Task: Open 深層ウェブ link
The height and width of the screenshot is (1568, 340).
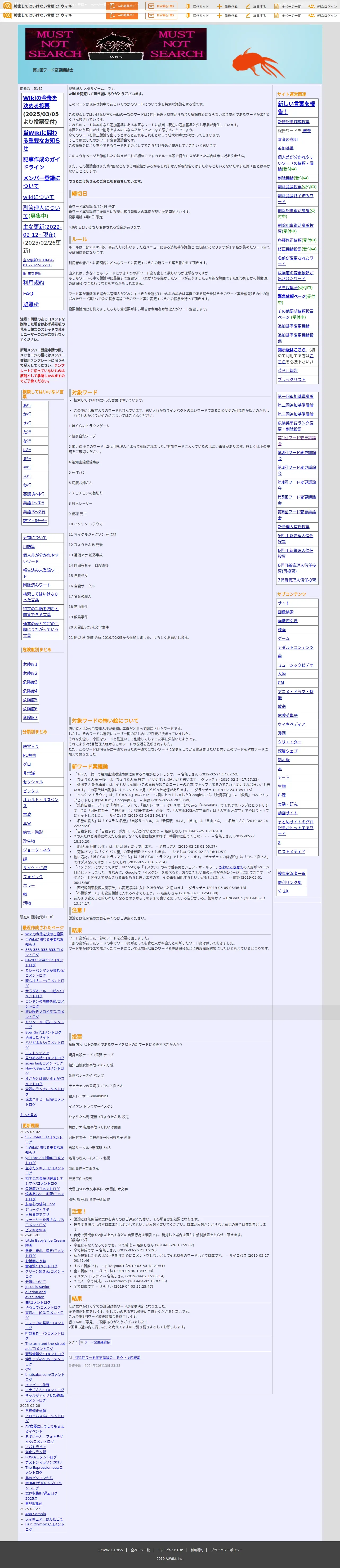Action: (x=288, y=751)
